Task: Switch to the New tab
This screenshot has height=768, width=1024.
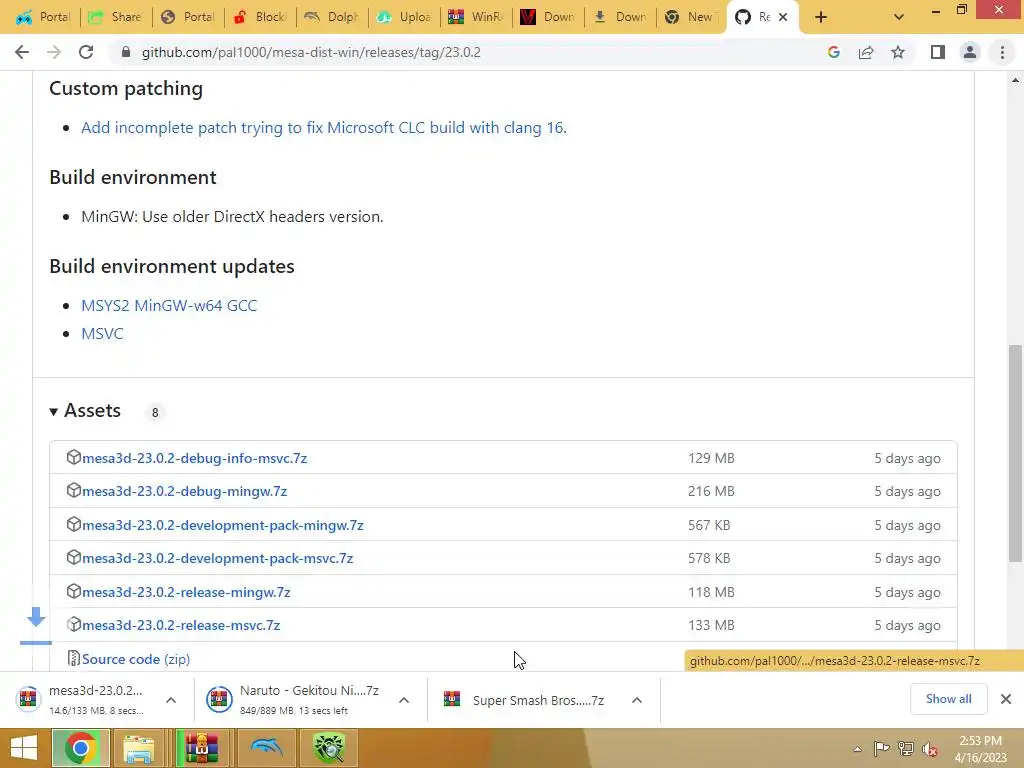Action: (689, 17)
